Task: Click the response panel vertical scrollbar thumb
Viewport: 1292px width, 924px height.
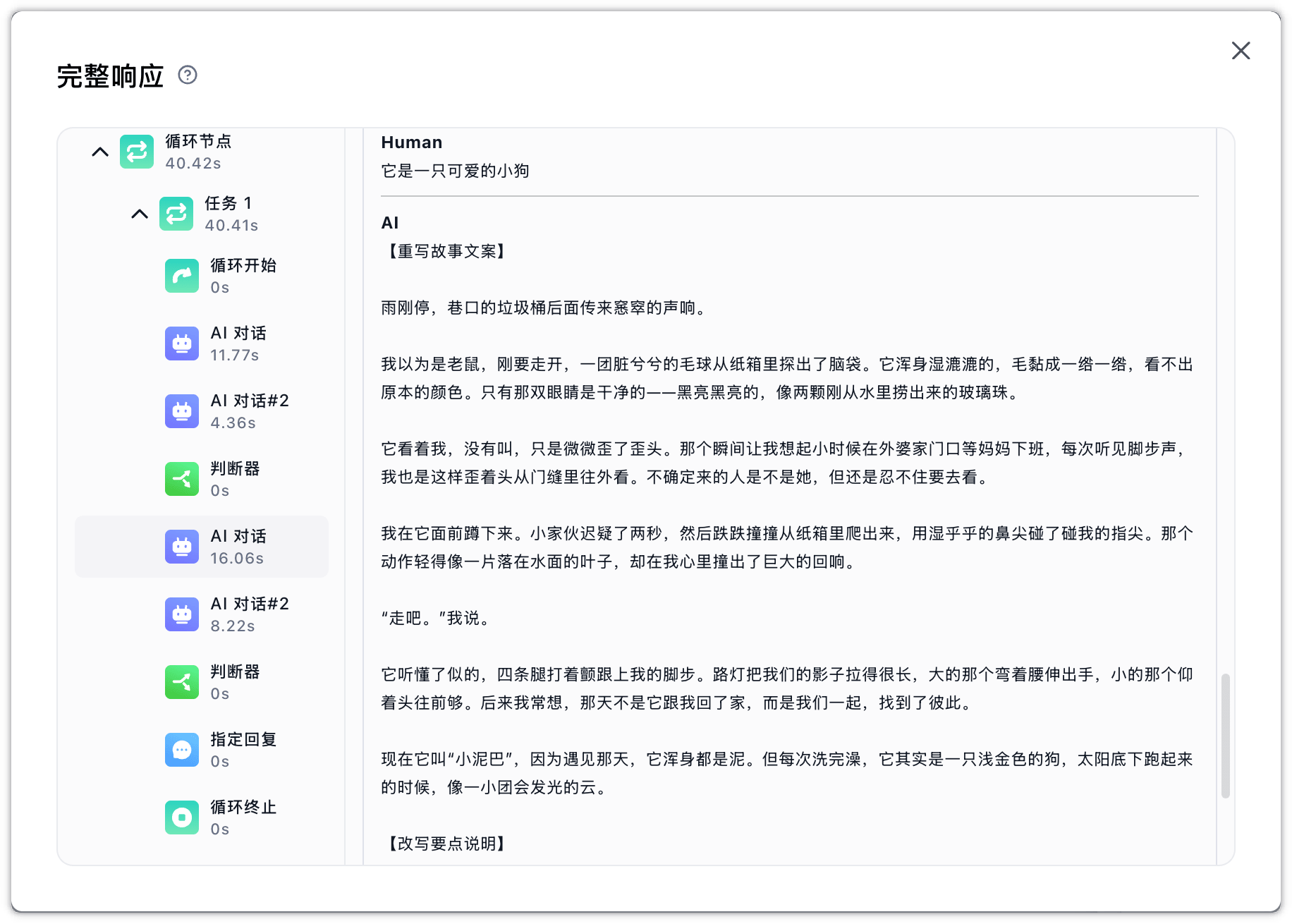Action: (x=1226, y=736)
